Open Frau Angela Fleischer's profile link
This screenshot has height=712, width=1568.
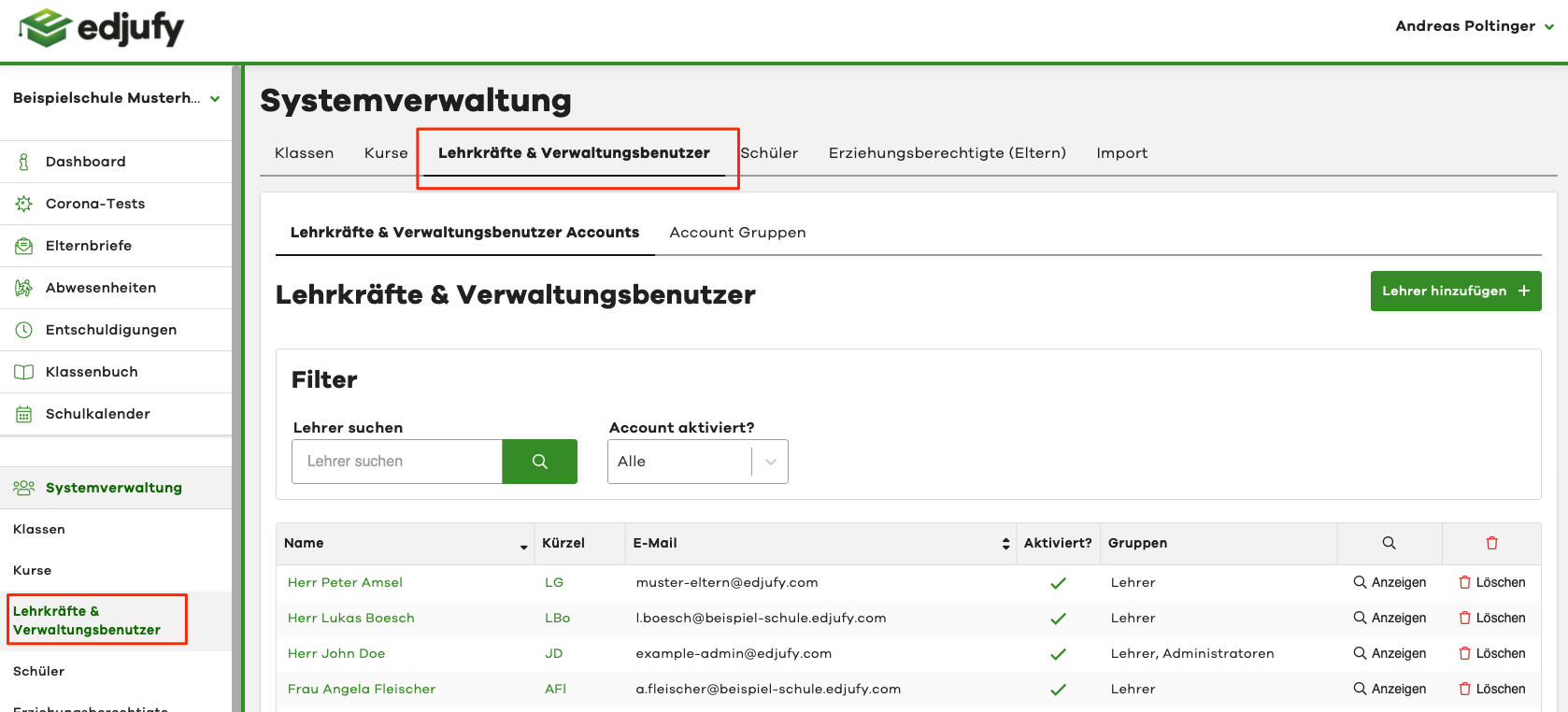click(361, 689)
